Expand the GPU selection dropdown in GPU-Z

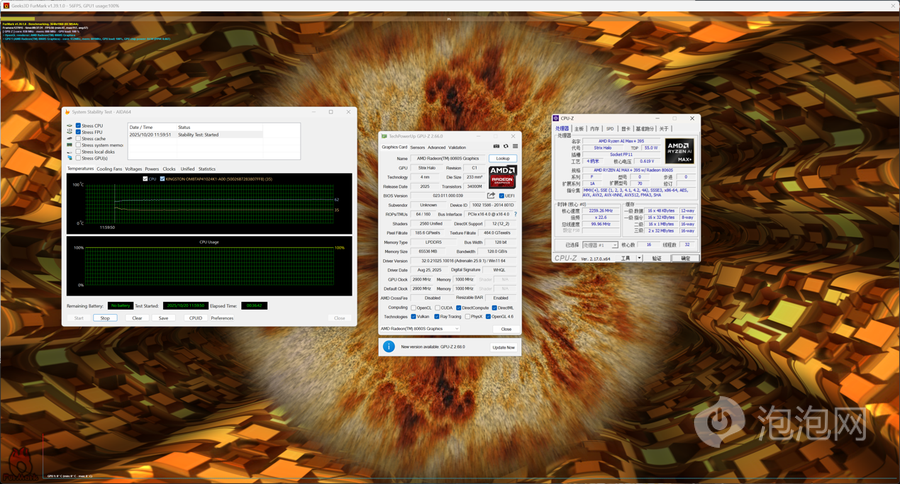click(456, 328)
